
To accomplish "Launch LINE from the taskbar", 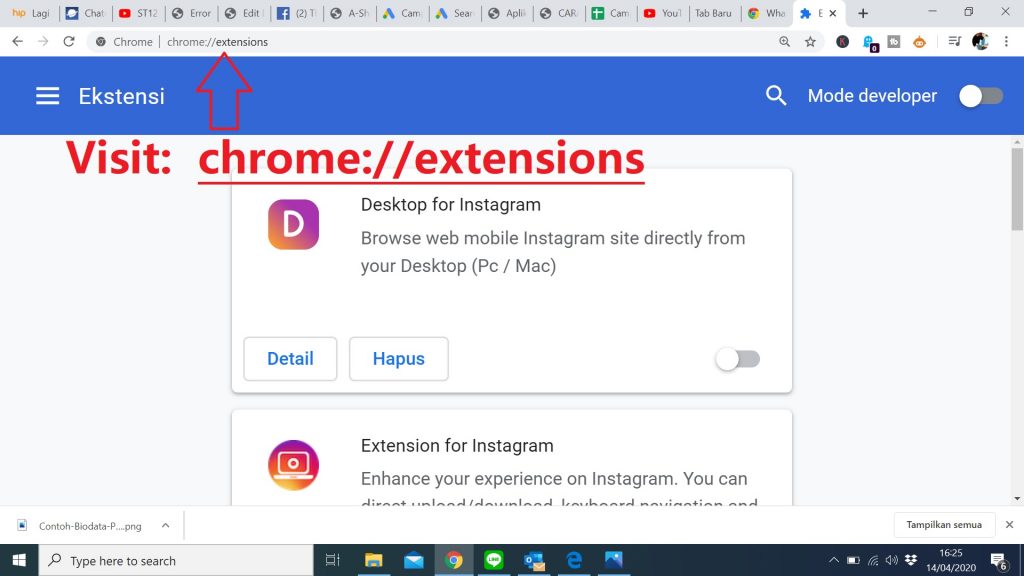I will pyautogui.click(x=493, y=560).
